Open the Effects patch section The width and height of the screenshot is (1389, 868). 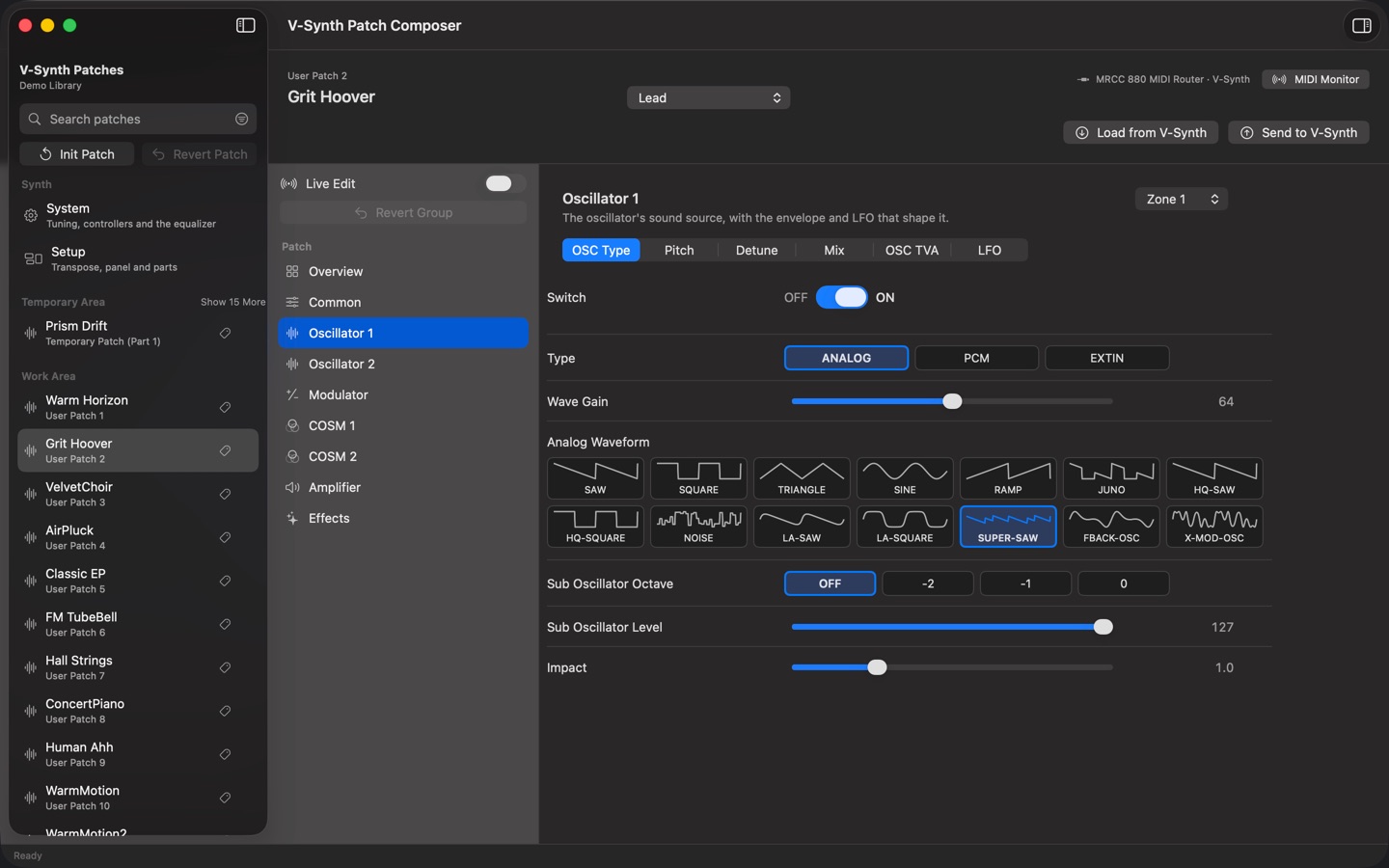[x=403, y=518]
